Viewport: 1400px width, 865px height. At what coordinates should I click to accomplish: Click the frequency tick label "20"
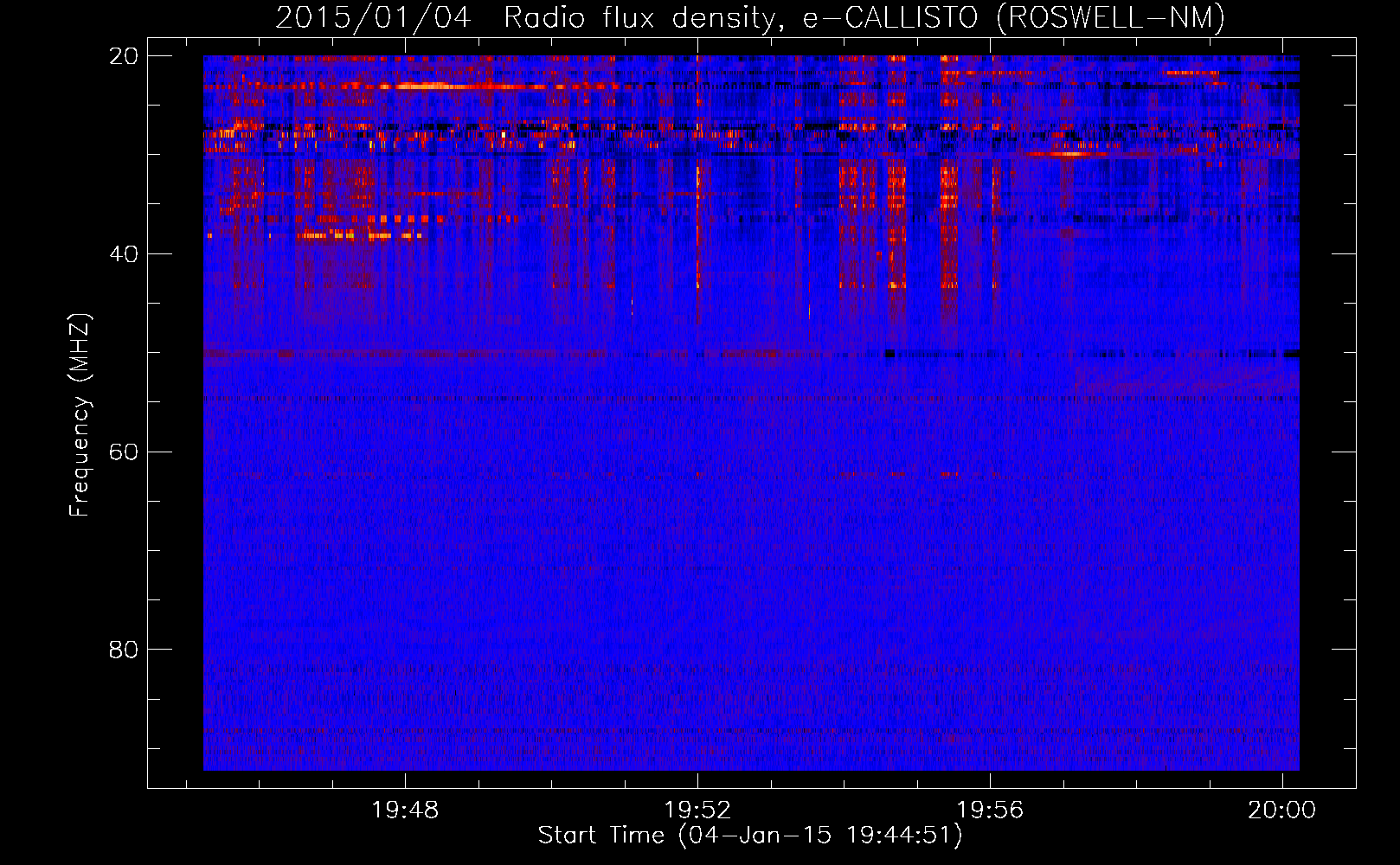coord(124,56)
